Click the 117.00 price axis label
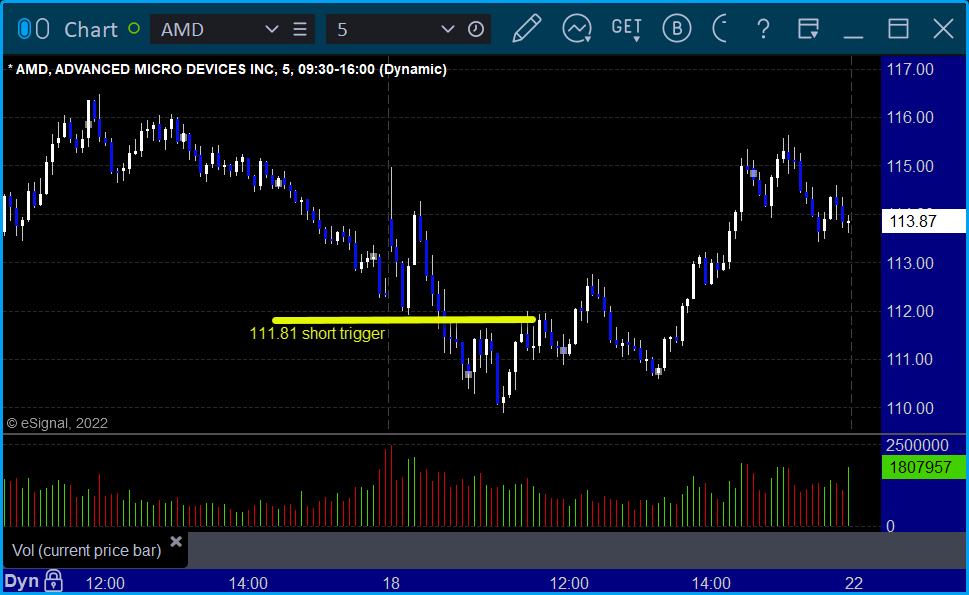 (x=910, y=69)
